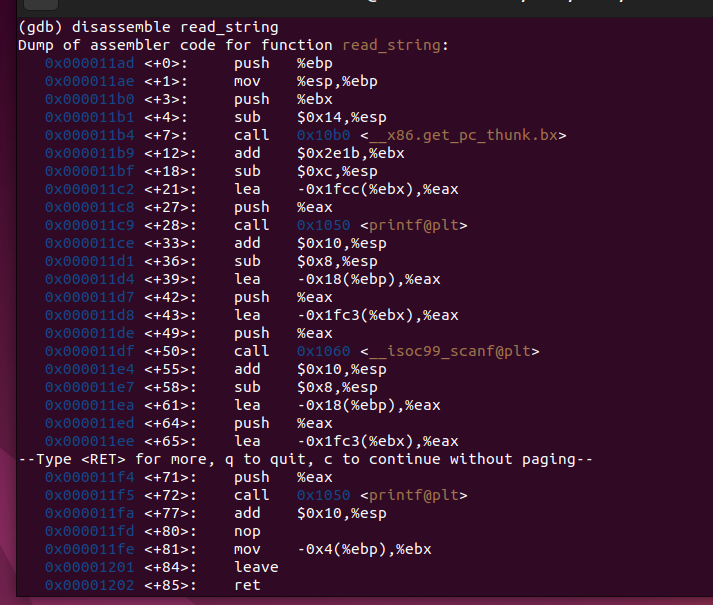This screenshot has height=605, width=713.
Task: Click 'lea -0x18(%ebp),%eax' at offset <+61>
Action: pyautogui.click(x=337, y=405)
